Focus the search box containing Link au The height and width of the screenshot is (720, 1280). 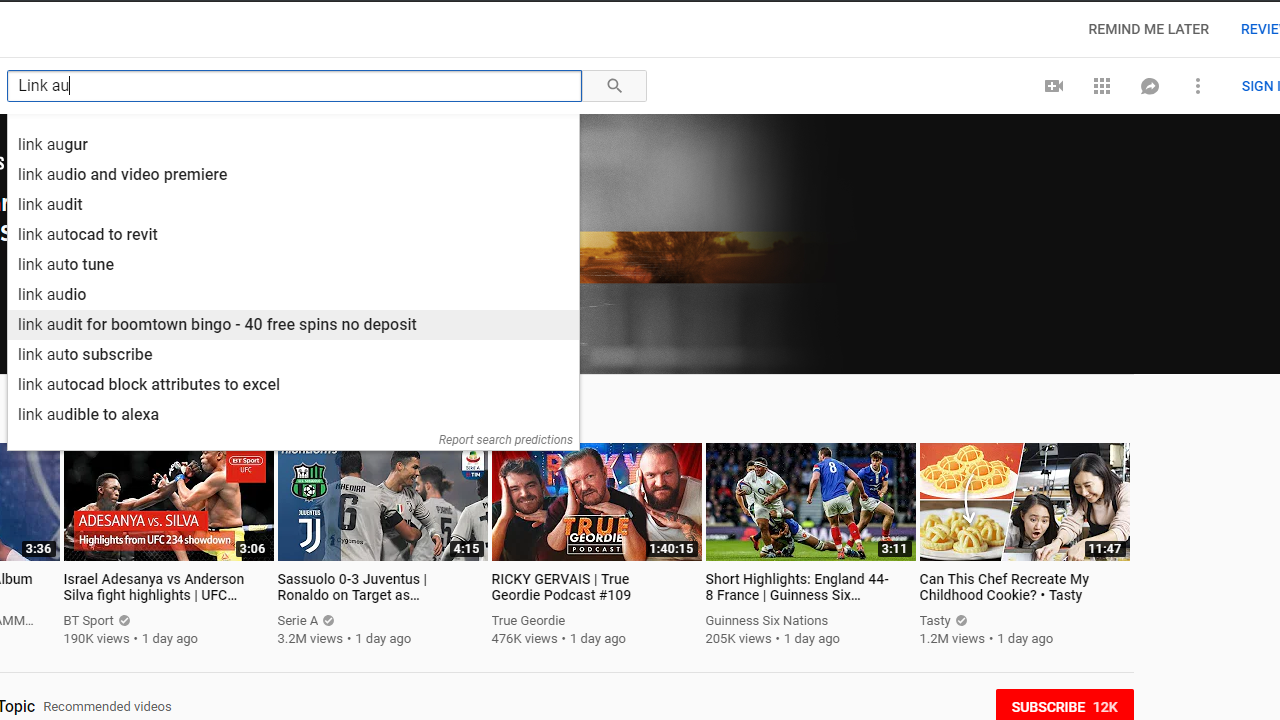(294, 86)
